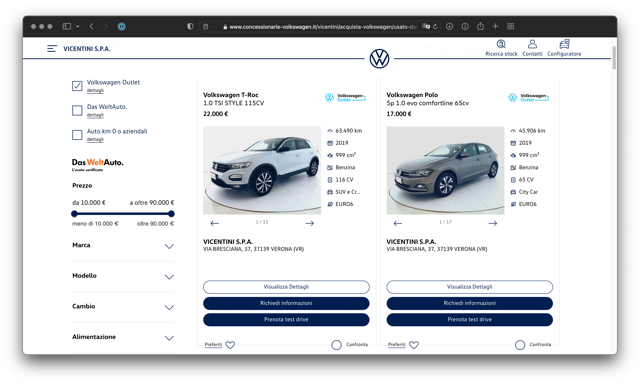640x385 pixels.
Task: Click Richiedi informazioni for T-Roc
Action: pyautogui.click(x=286, y=303)
